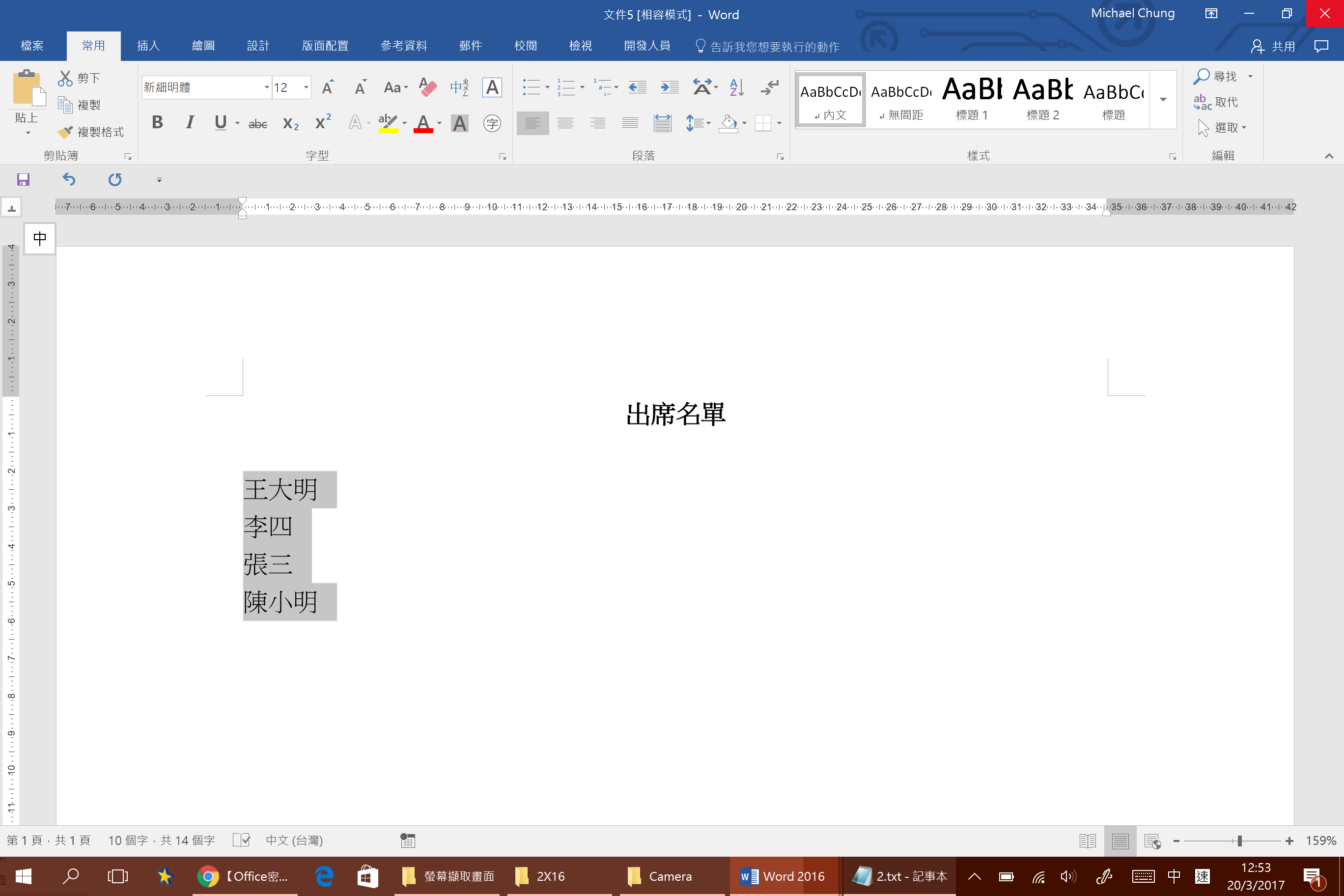Click the 取代 replace button
Image resolution: width=1344 pixels, height=896 pixels.
tap(1217, 102)
